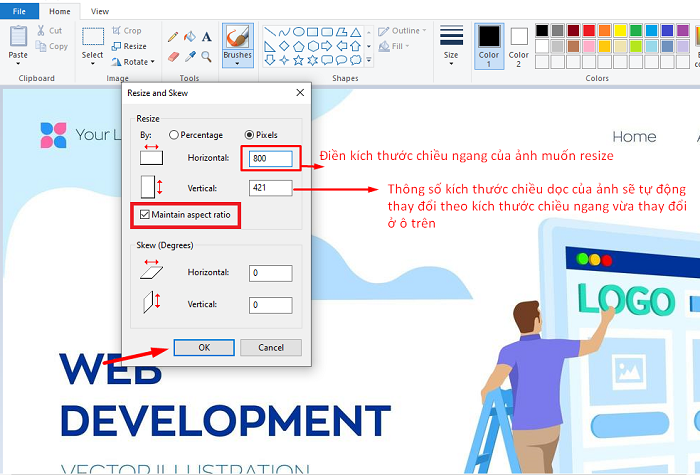Click the Paste clipboard icon
The width and height of the screenshot is (700, 475).
coord(18,36)
